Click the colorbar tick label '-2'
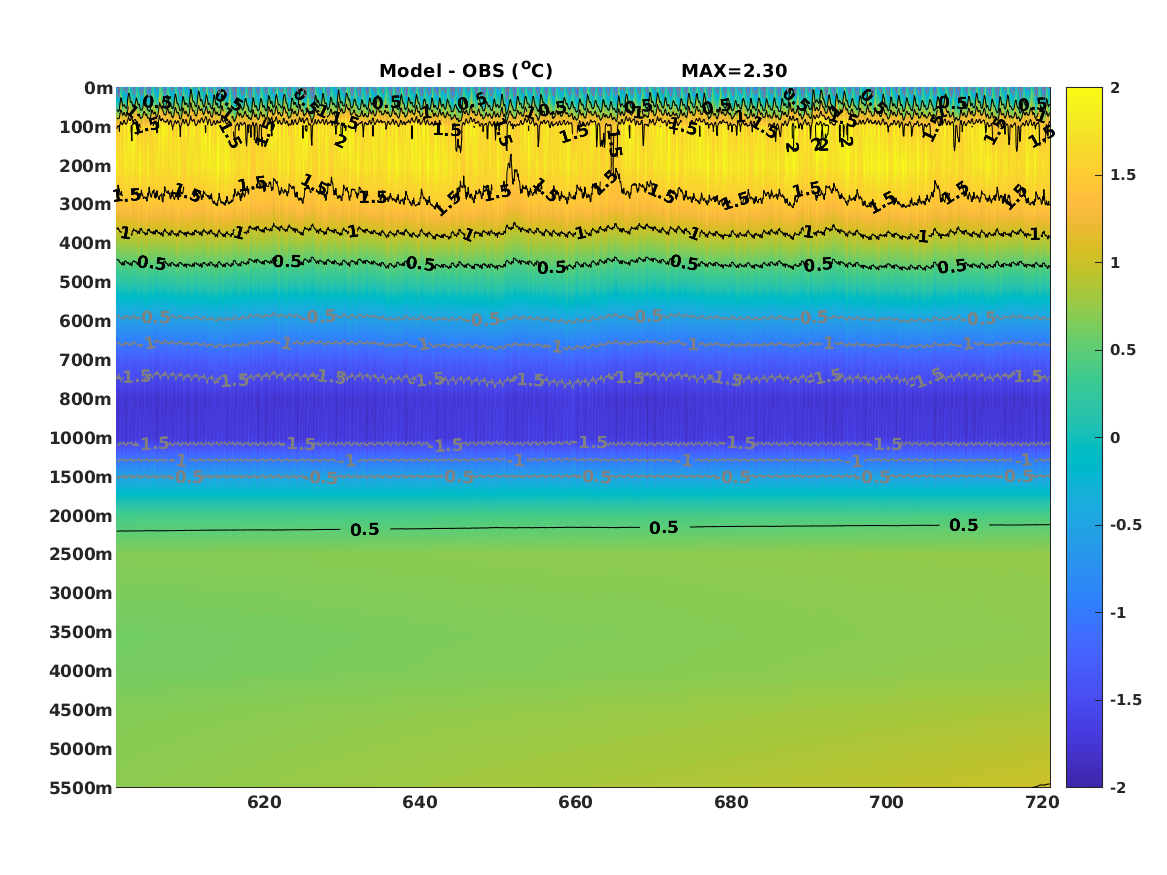The image size is (1167, 875). pos(1118,787)
